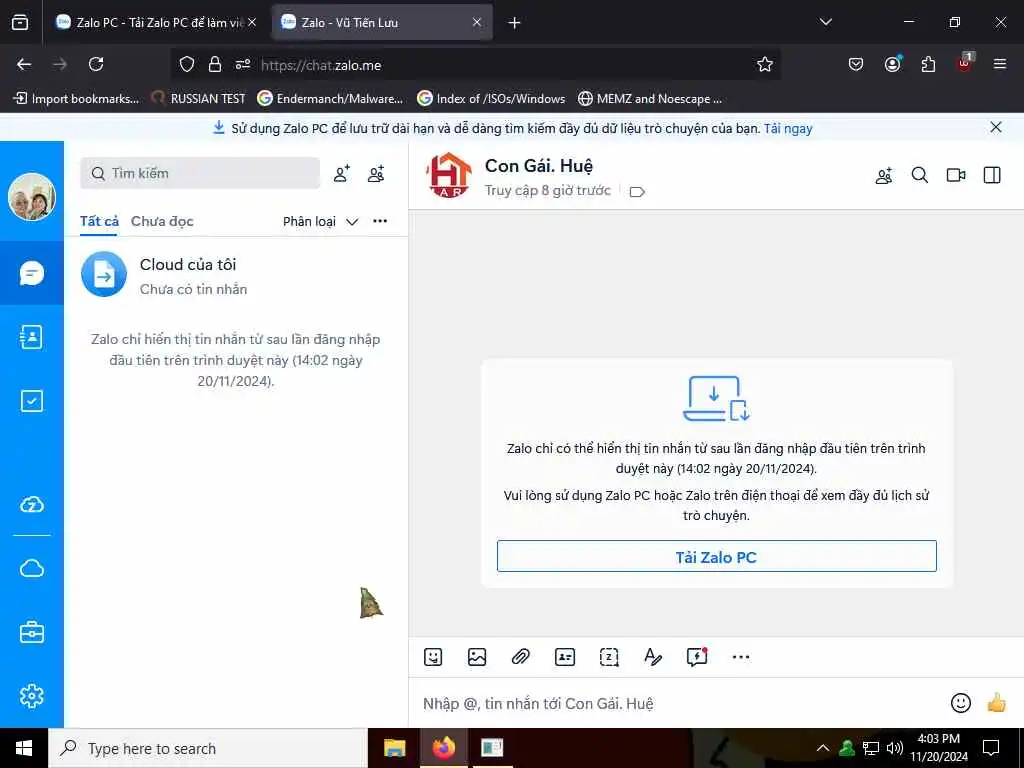Screen dimensions: 1024x768
Task: Open the three-dot menu next to Phân loại
Action: [380, 221]
